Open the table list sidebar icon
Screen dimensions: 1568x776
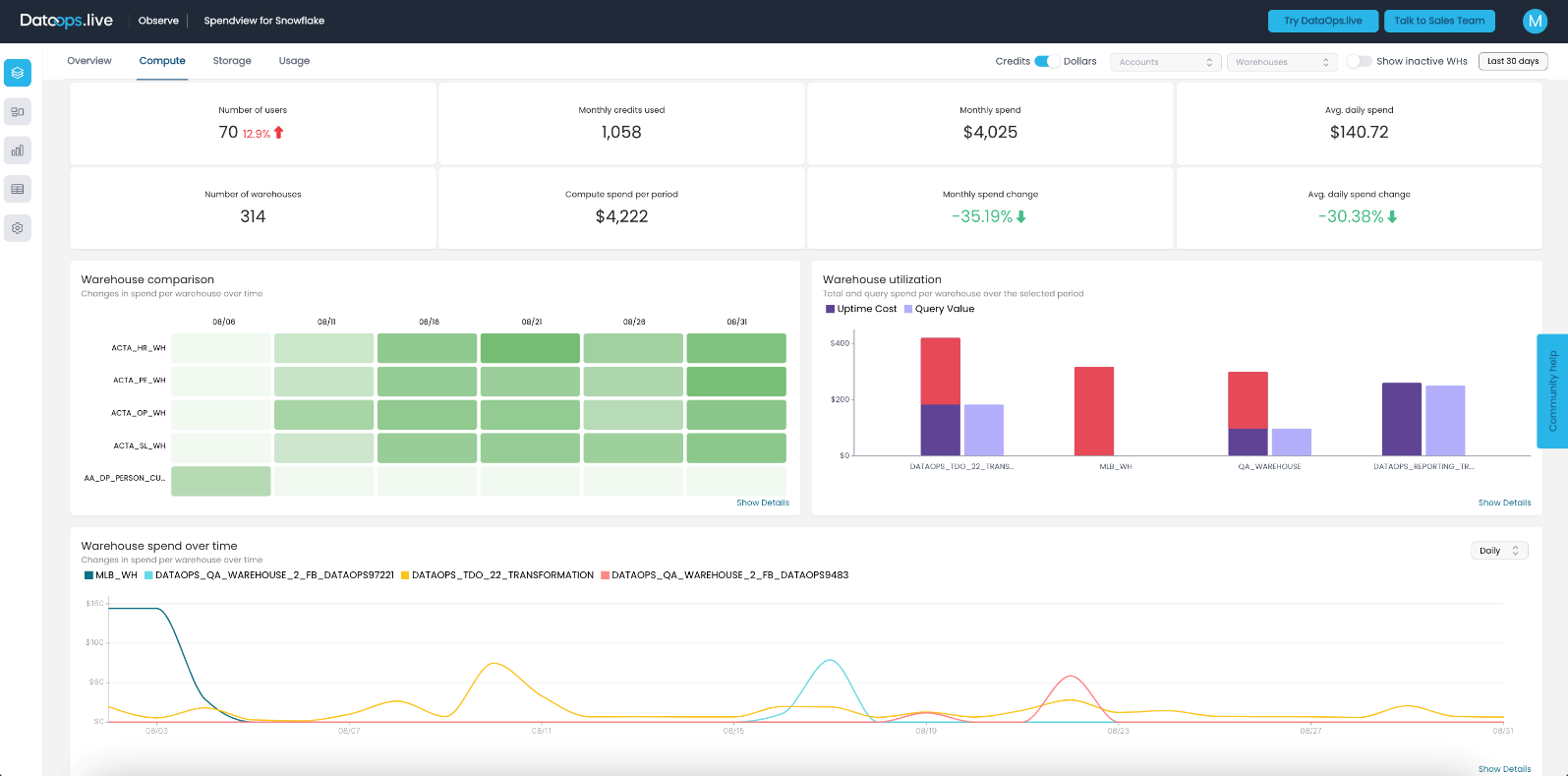tap(18, 189)
